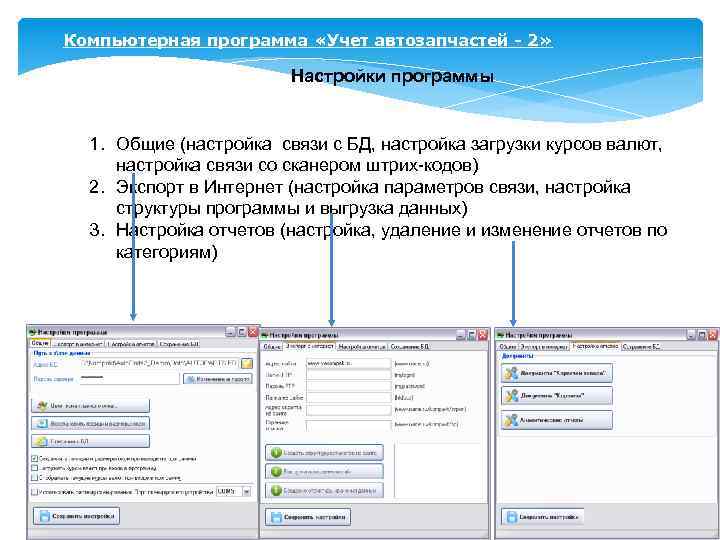Open the Настройка отчетов tab in the Экспорт window

click(362, 347)
